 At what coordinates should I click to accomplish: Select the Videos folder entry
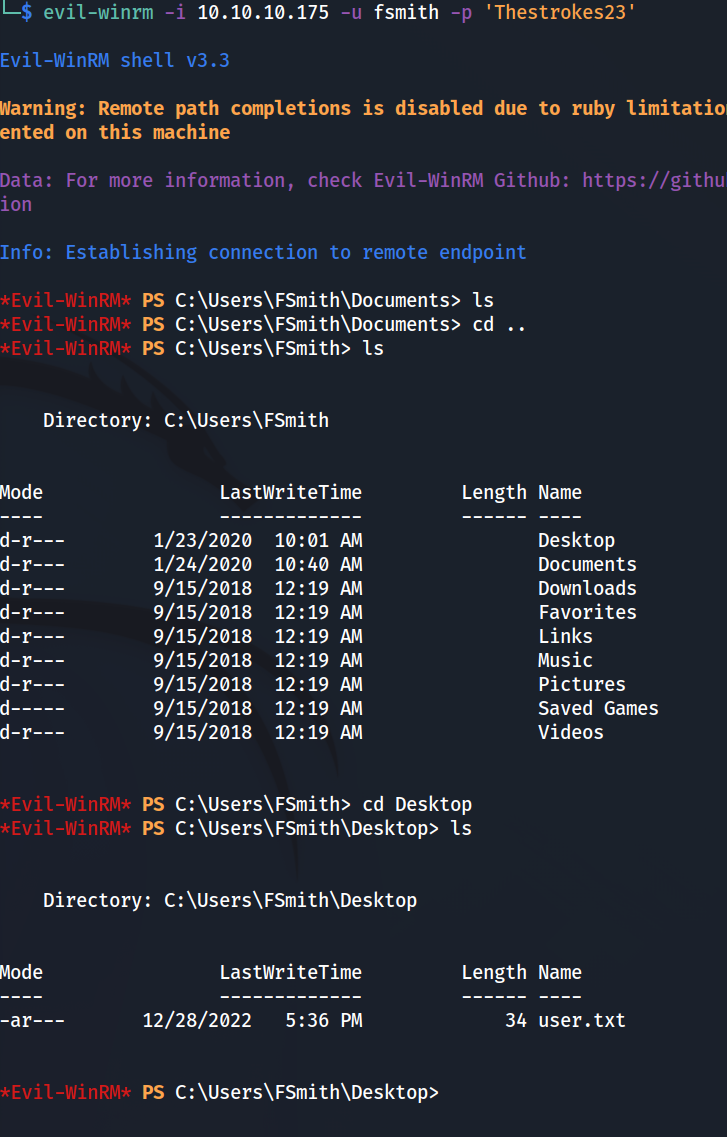point(570,733)
